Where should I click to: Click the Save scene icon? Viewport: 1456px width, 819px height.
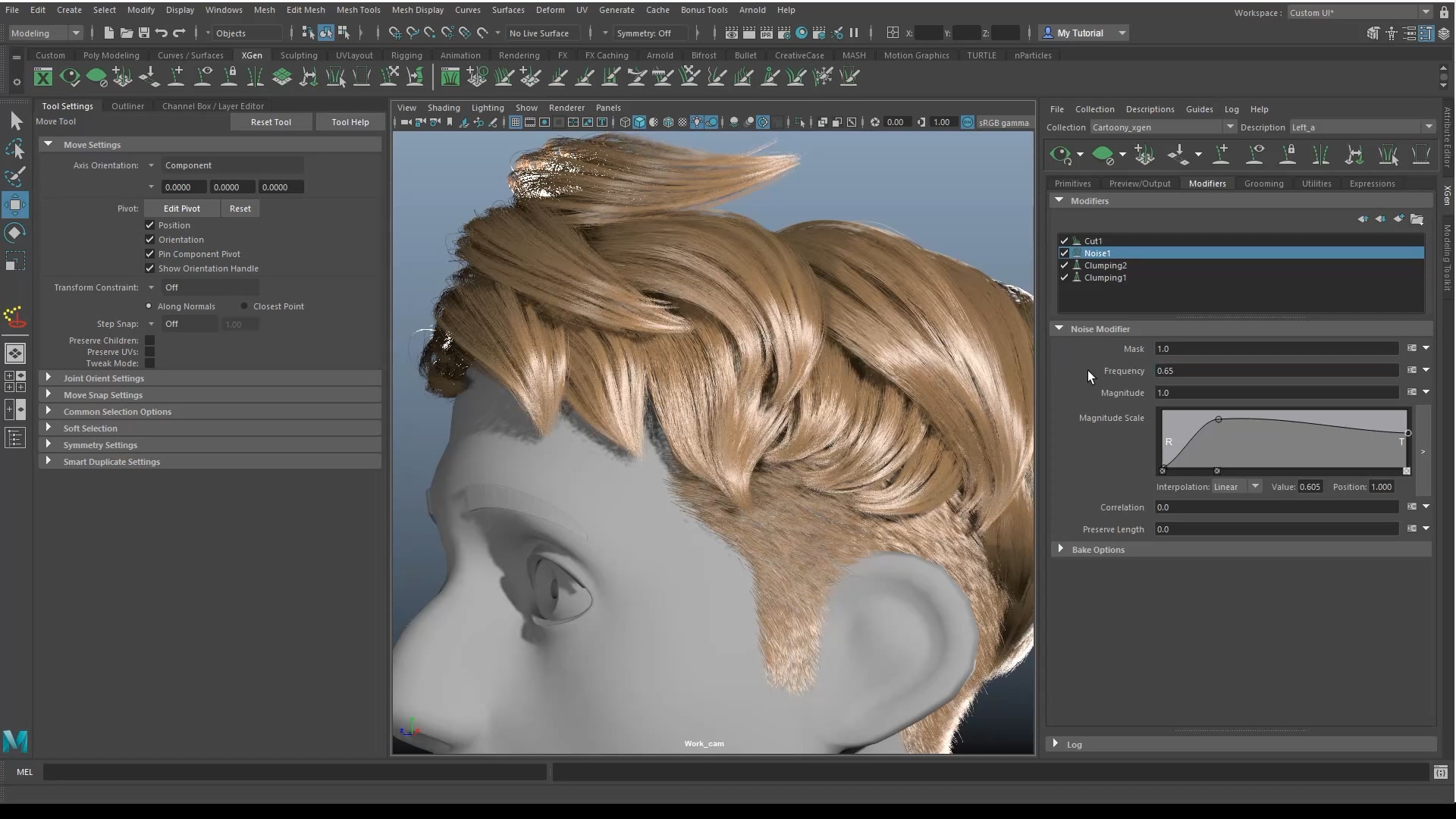143,33
